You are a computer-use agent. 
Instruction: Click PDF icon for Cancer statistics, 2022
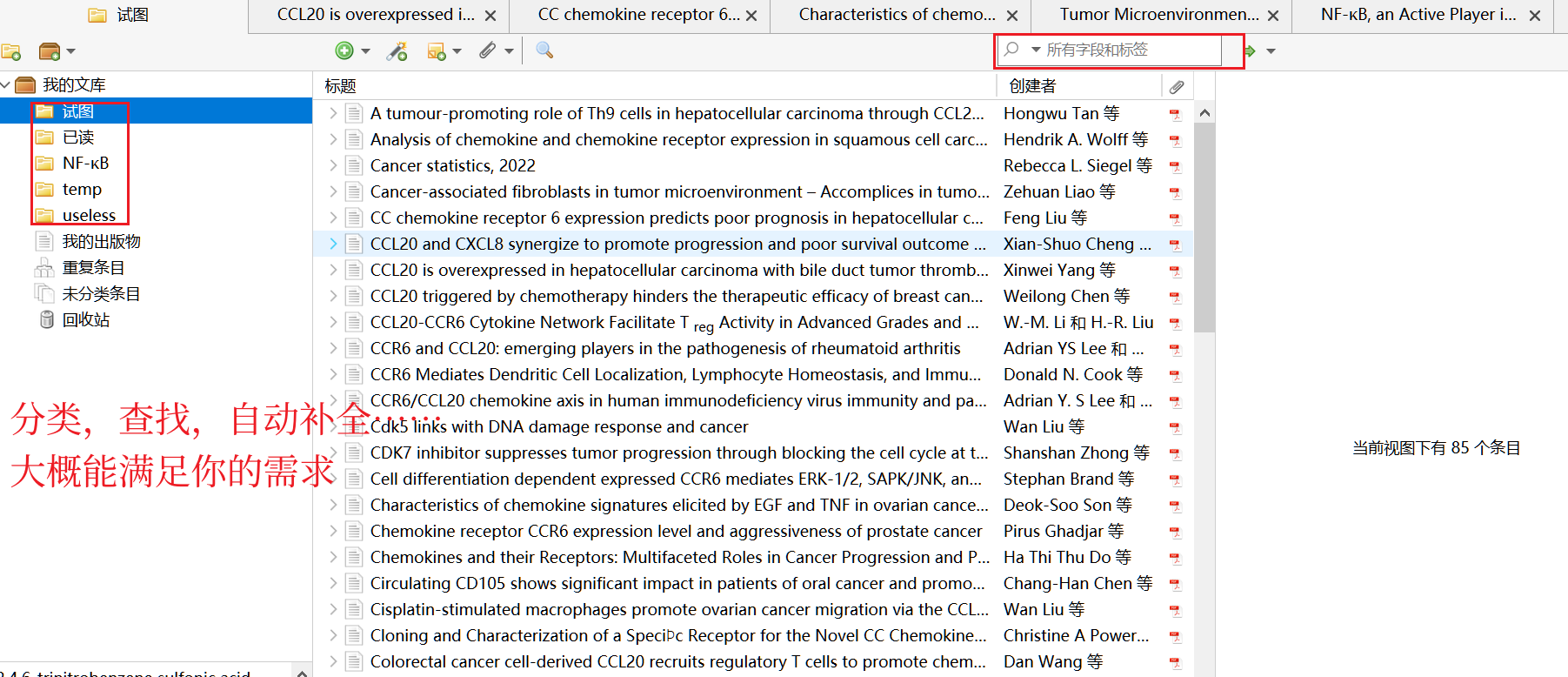(x=1175, y=166)
